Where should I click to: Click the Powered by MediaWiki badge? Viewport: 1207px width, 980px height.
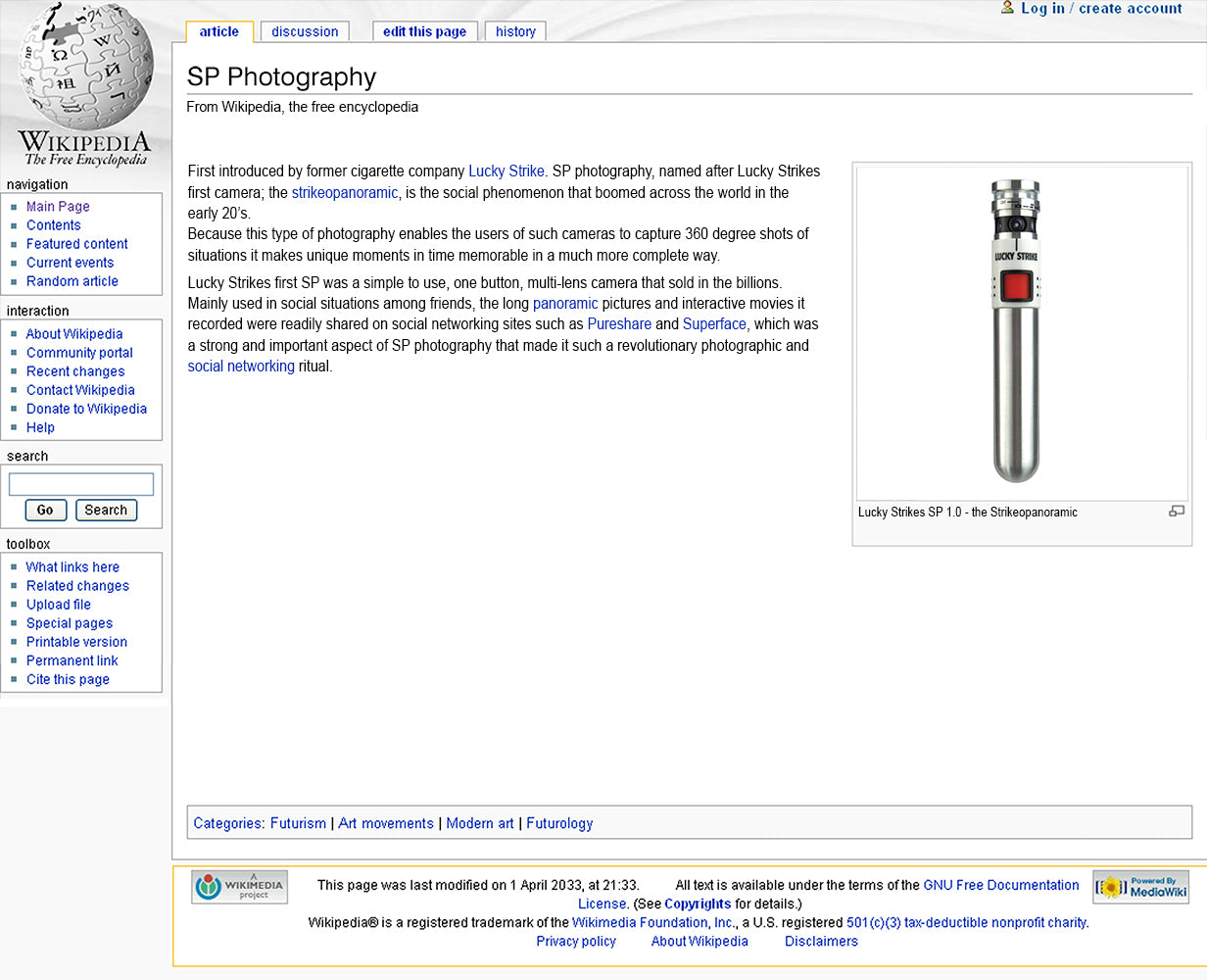(1140, 887)
